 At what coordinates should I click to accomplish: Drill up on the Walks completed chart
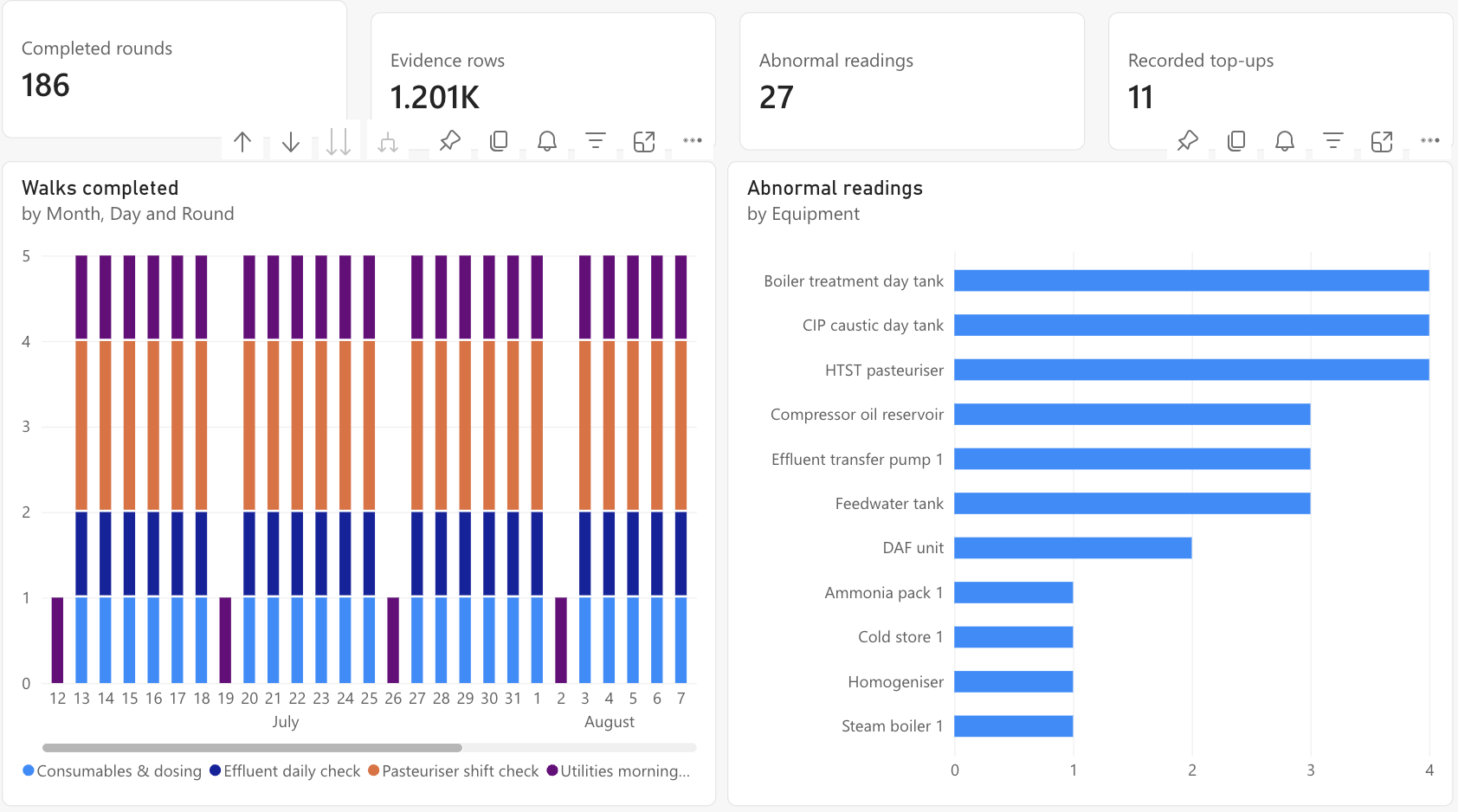[242, 142]
